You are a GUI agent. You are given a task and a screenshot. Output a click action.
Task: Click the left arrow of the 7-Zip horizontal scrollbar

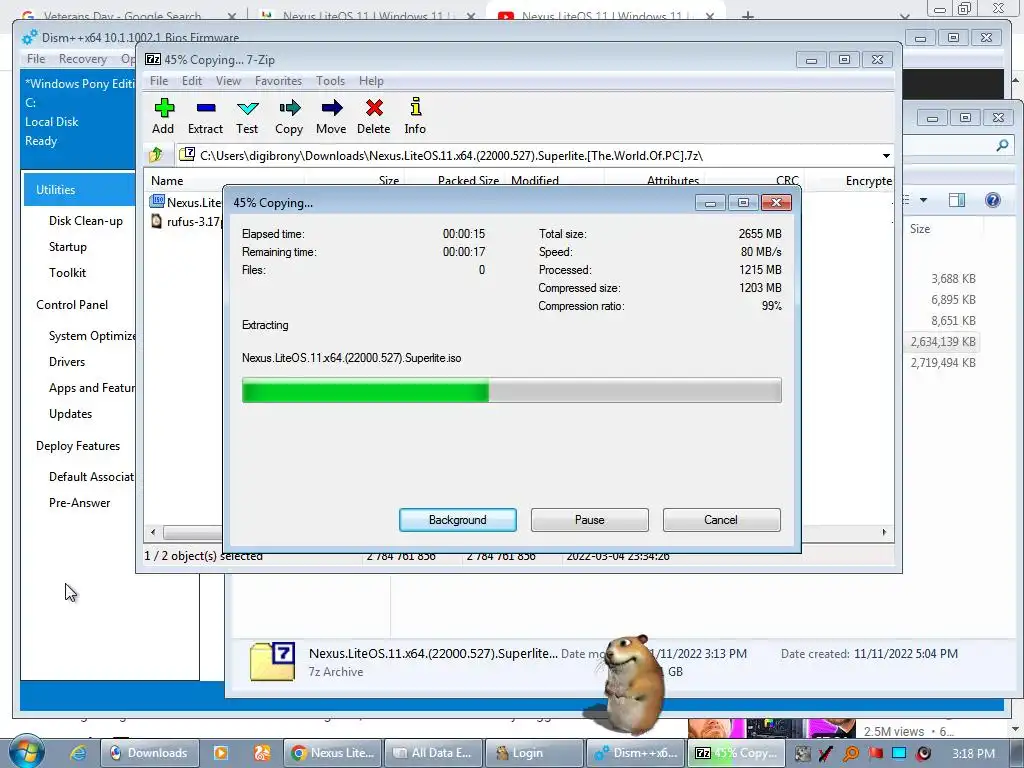click(x=153, y=532)
